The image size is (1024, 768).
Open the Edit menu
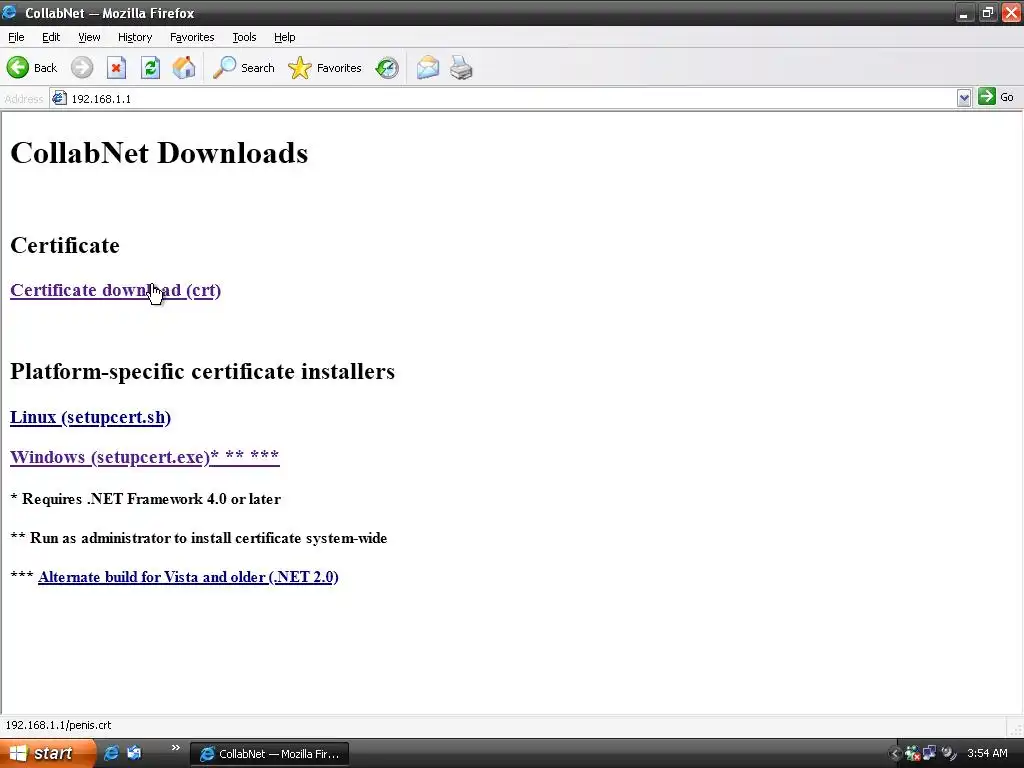click(51, 37)
